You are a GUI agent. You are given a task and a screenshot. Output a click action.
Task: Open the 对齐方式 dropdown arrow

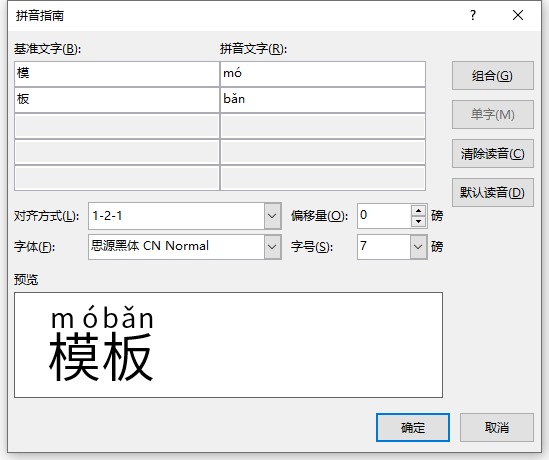point(272,216)
